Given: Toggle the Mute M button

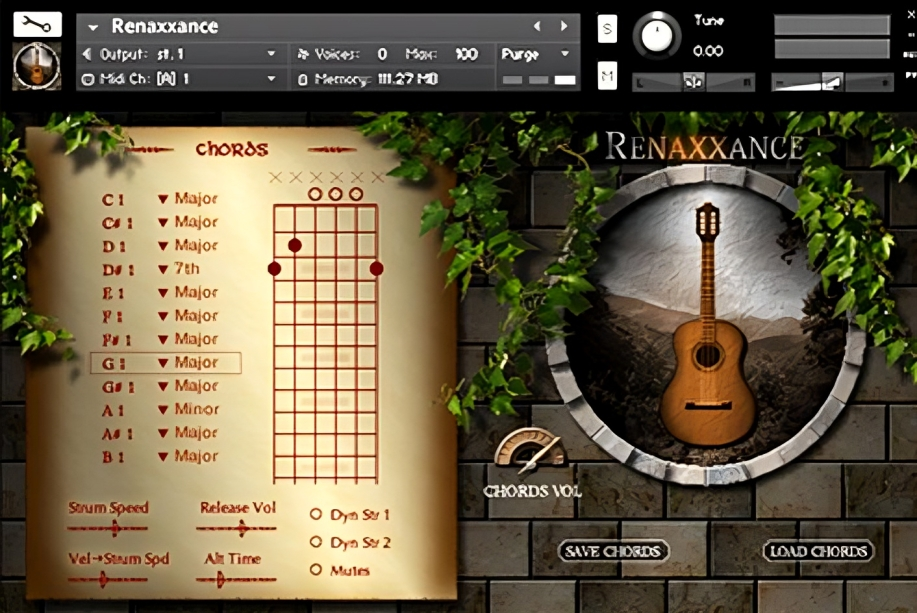Looking at the screenshot, I should coord(607,75).
